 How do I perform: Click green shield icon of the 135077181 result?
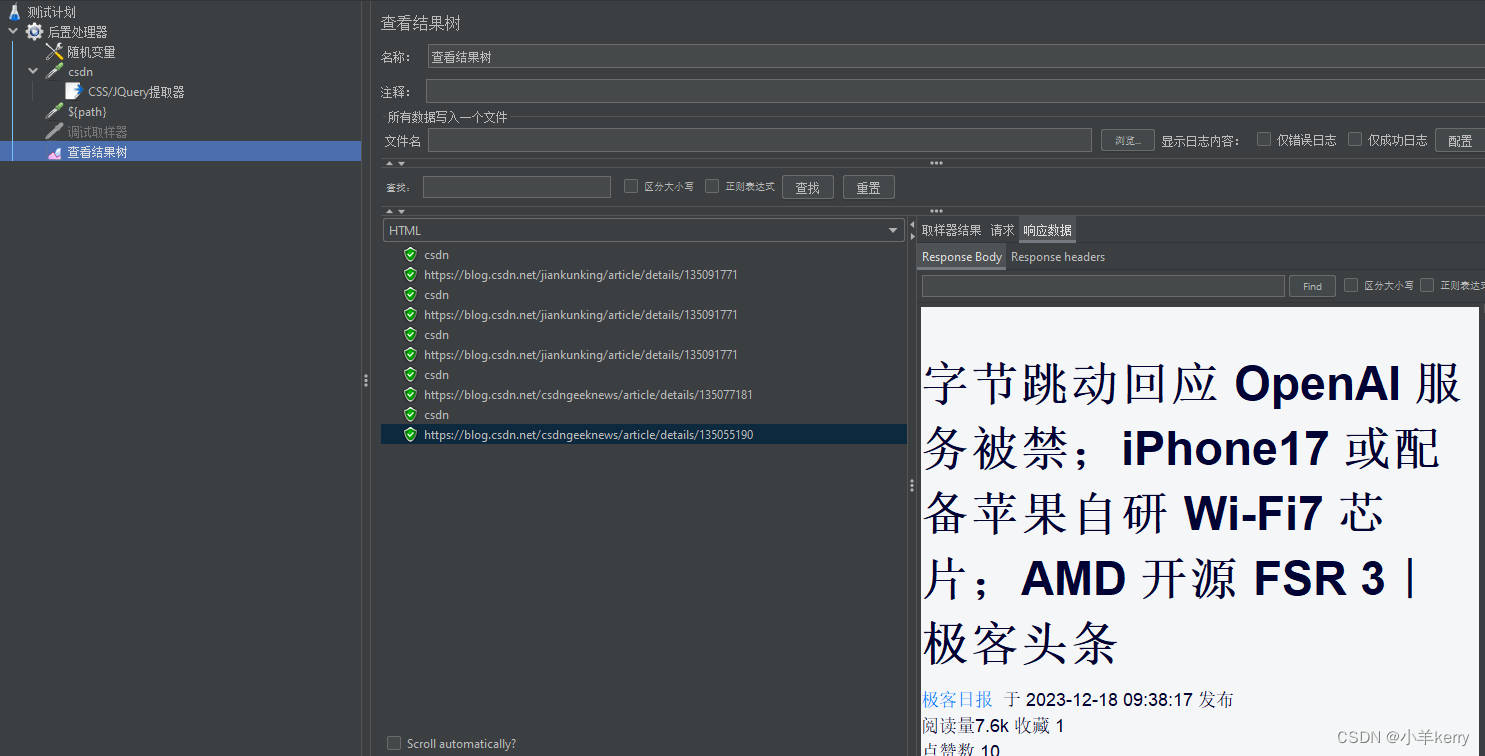coord(410,395)
